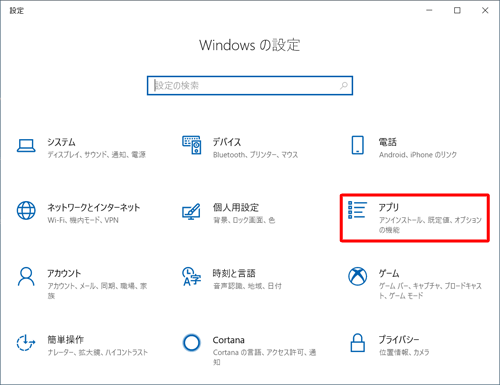The width and height of the screenshot is (500, 385).
Task: Click description アンインストール、既定値、オプションの機能
Action: (x=430, y=225)
